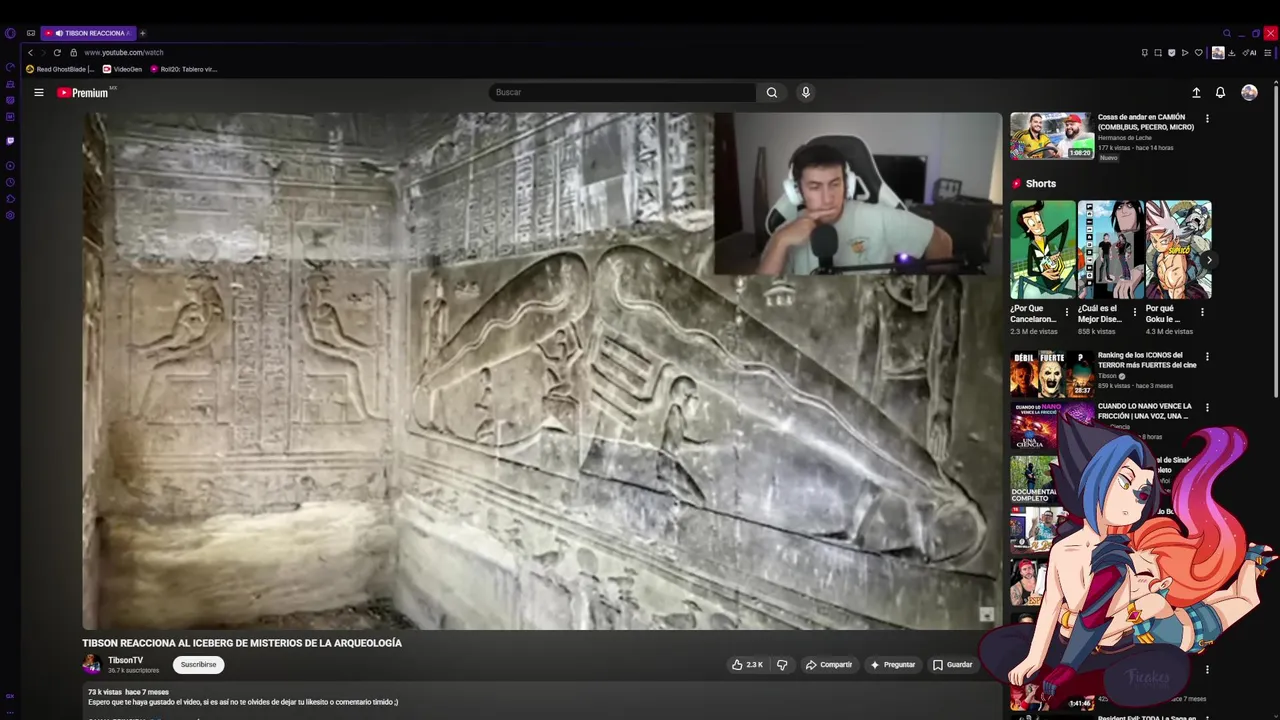
Task: Open browser profile avatar in toolbar
Action: [x=1218, y=52]
